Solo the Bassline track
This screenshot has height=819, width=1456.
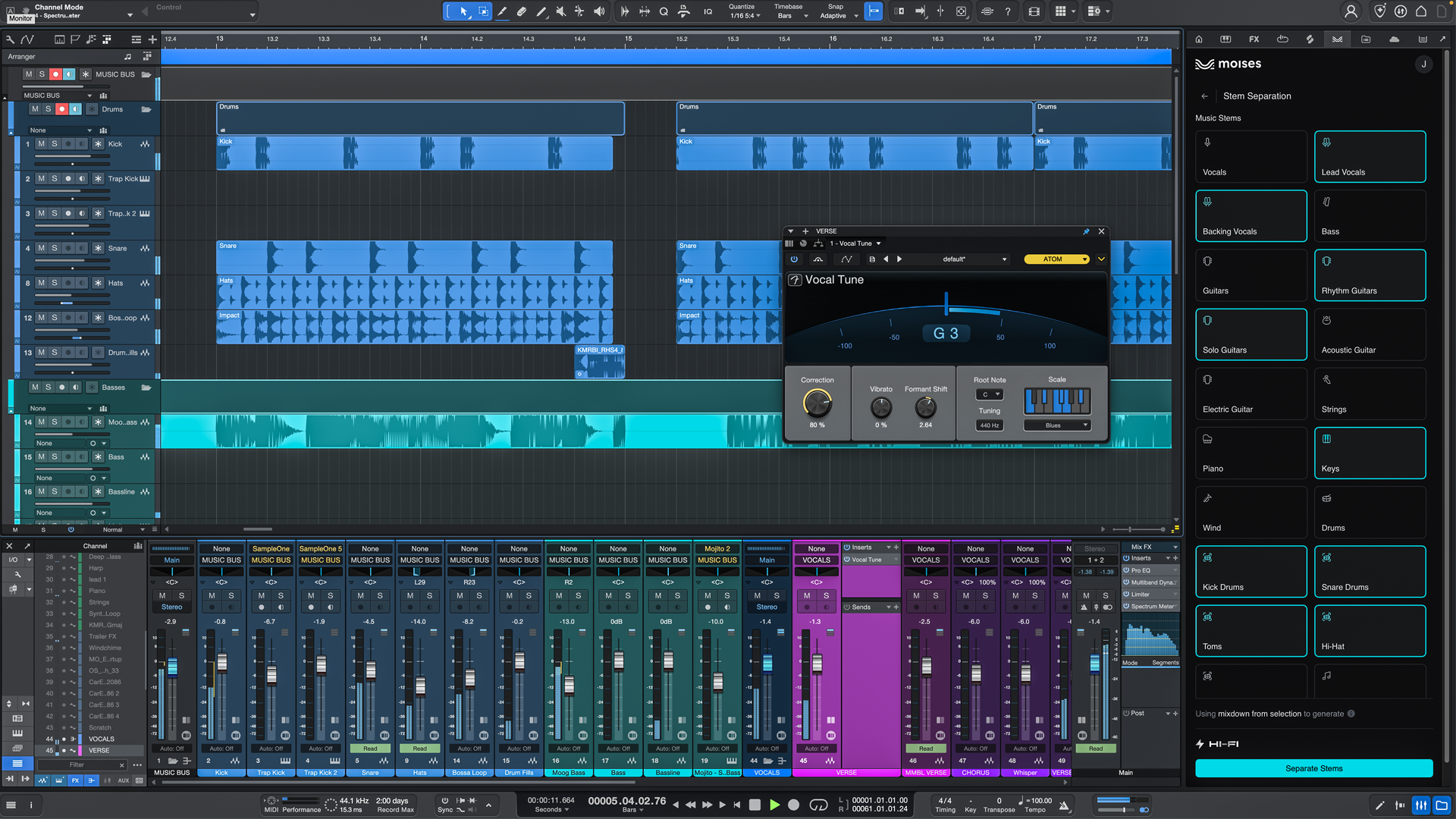click(55, 491)
